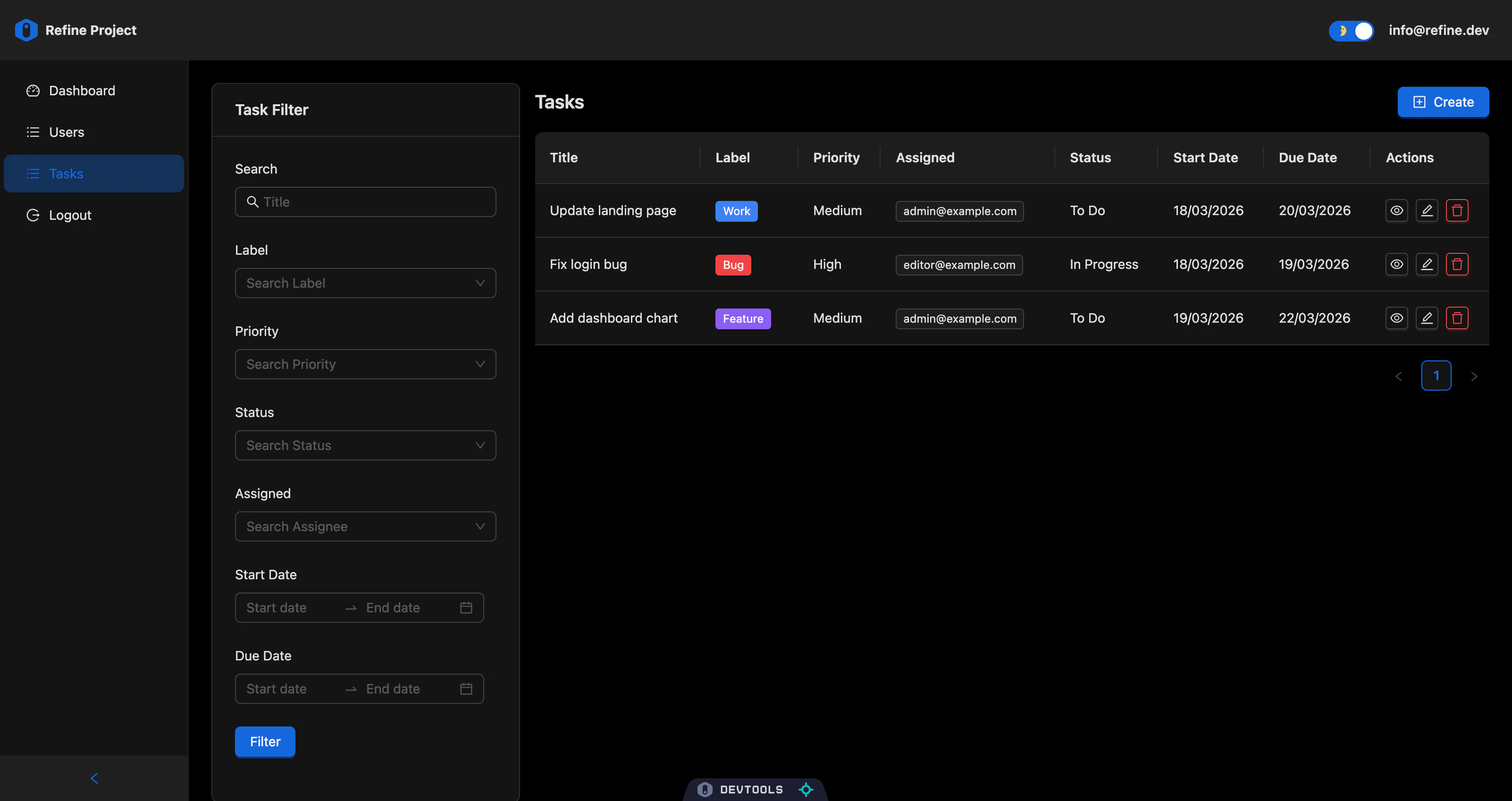Screen dimensions: 1512x801
Task: Click the search magnifier icon in Title field
Action: 253,202
